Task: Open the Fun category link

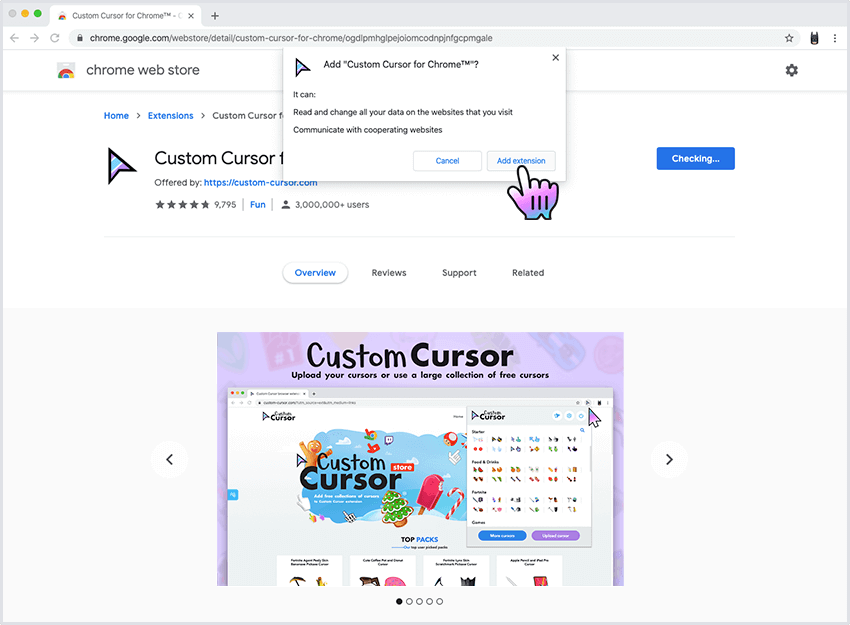Action: pyautogui.click(x=257, y=204)
